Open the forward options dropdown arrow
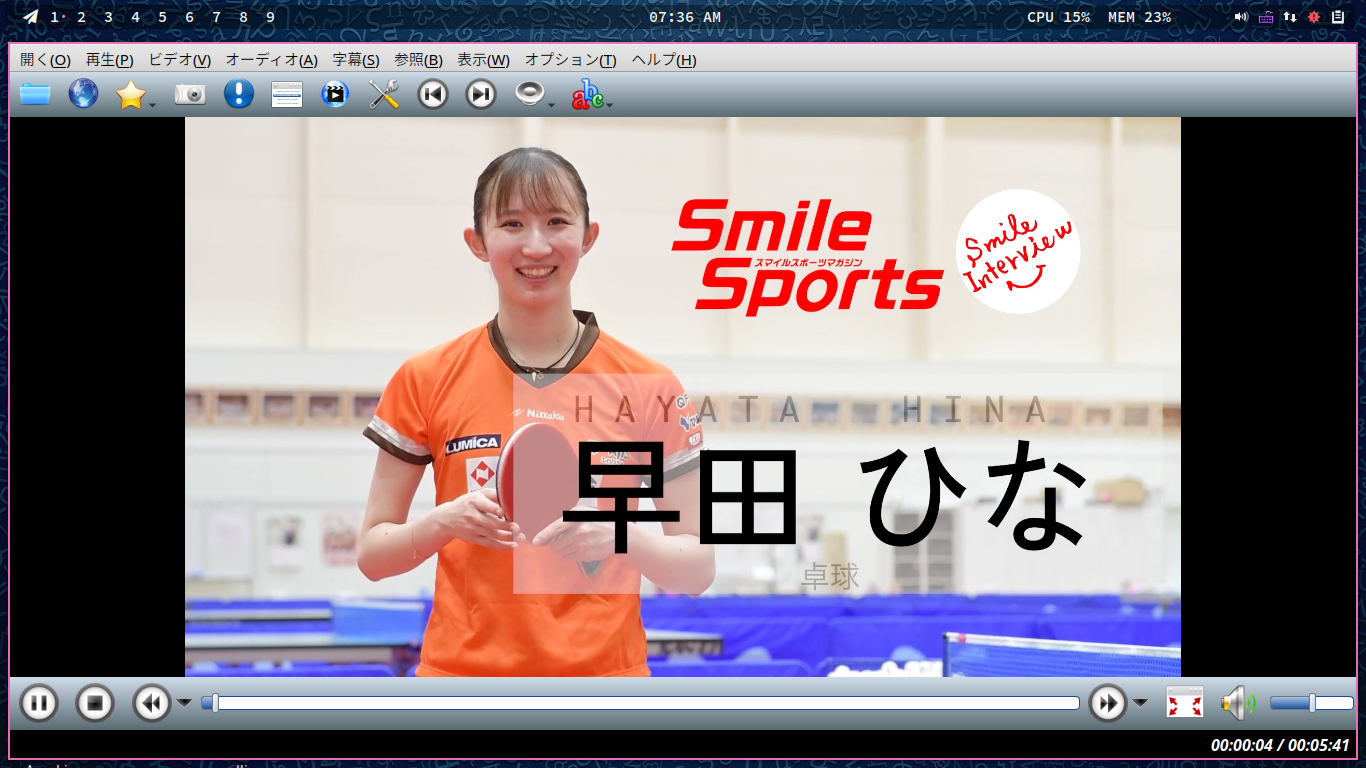 pyautogui.click(x=1140, y=703)
